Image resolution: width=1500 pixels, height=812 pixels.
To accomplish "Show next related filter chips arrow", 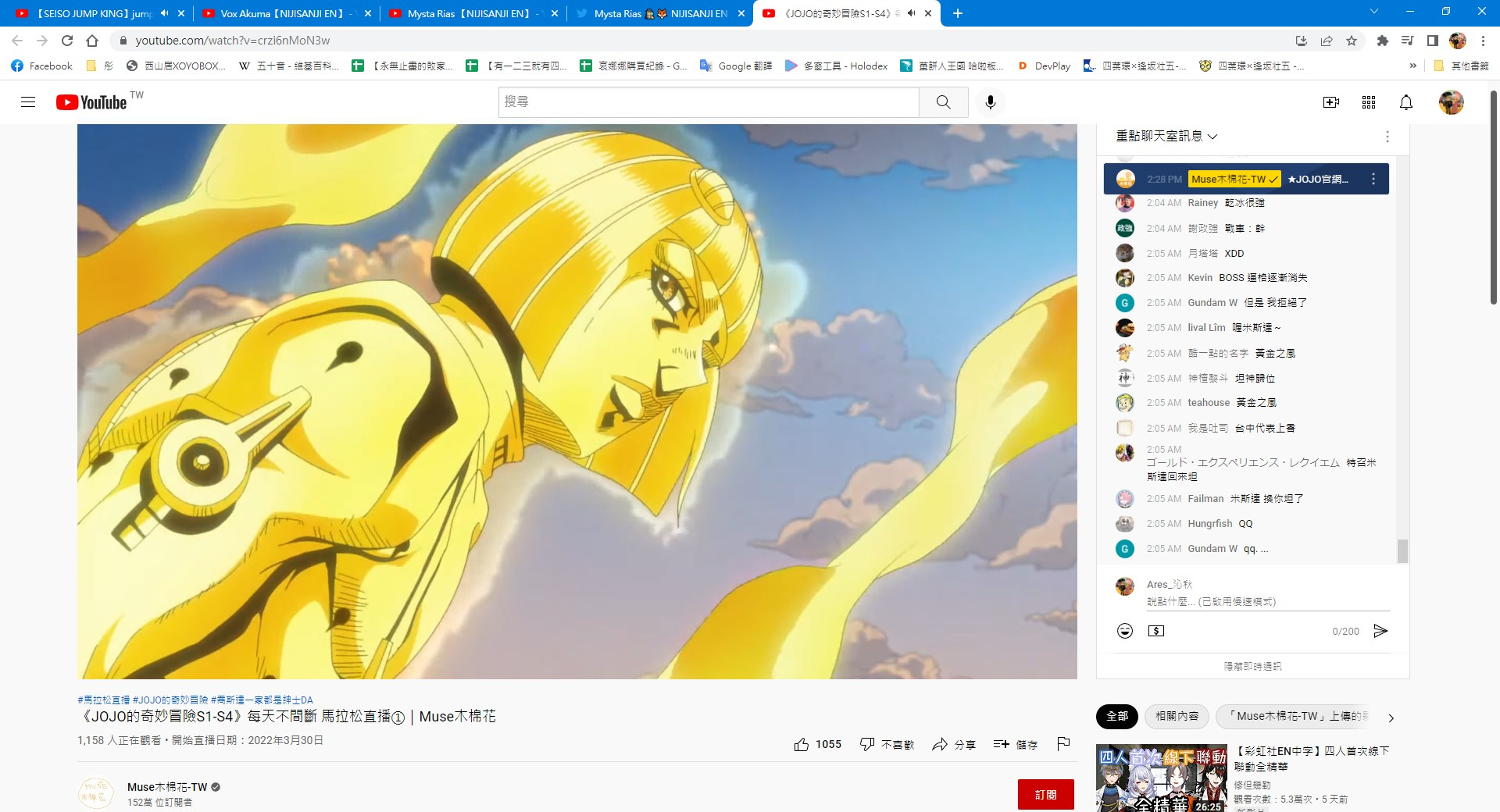I will click(x=1391, y=718).
